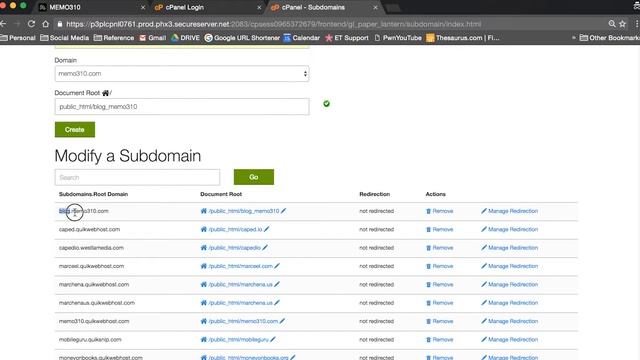The image size is (640, 360).
Task: Click the pencil icon after /public_html/capedio
Action: (x=265, y=248)
